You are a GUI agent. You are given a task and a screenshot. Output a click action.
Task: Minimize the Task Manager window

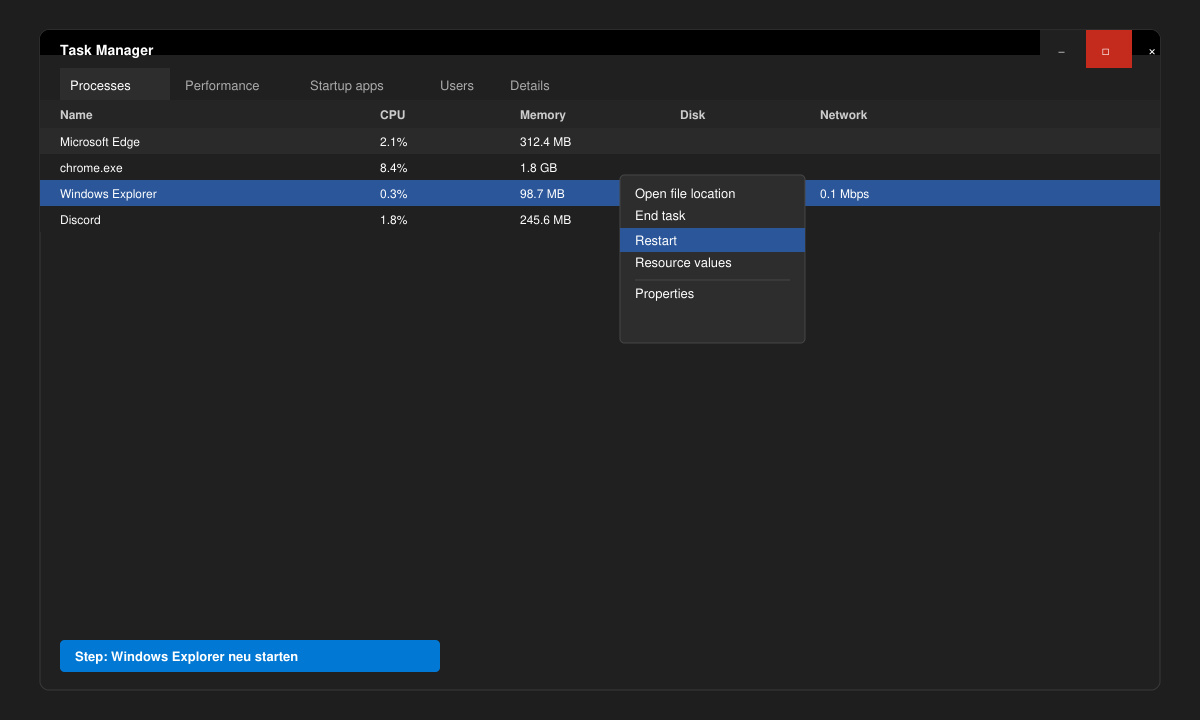click(x=1062, y=51)
